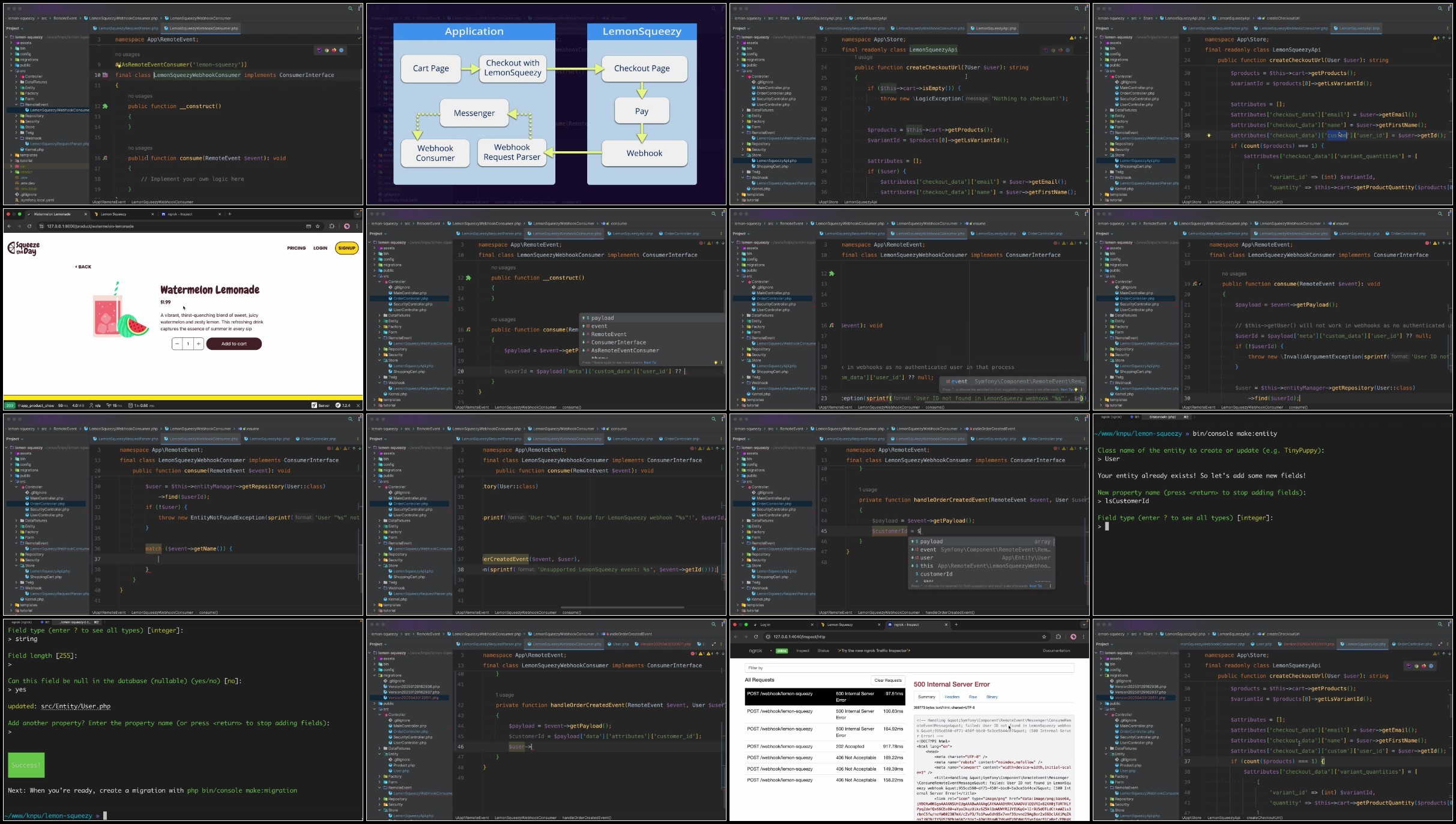Screen dimensions: 1456x824
Task: Reload the Watermelon Lemonade product page
Action: pyautogui.click(x=29, y=226)
